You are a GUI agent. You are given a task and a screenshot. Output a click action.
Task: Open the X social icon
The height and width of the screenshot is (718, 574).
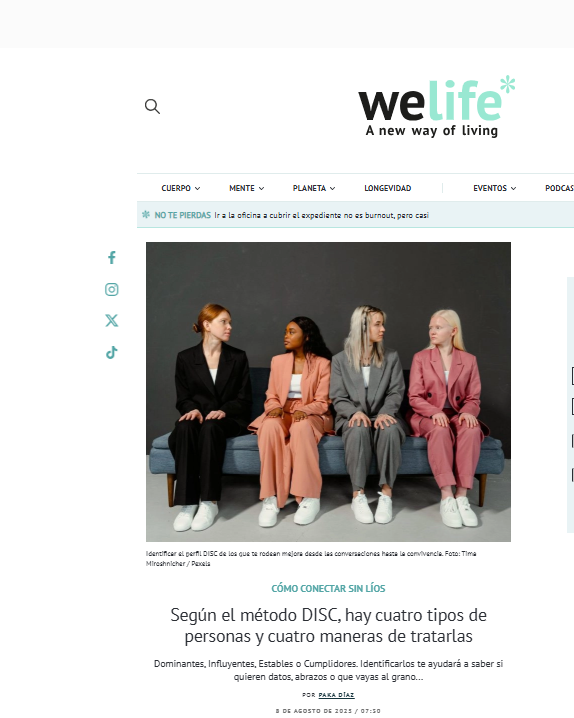click(112, 321)
